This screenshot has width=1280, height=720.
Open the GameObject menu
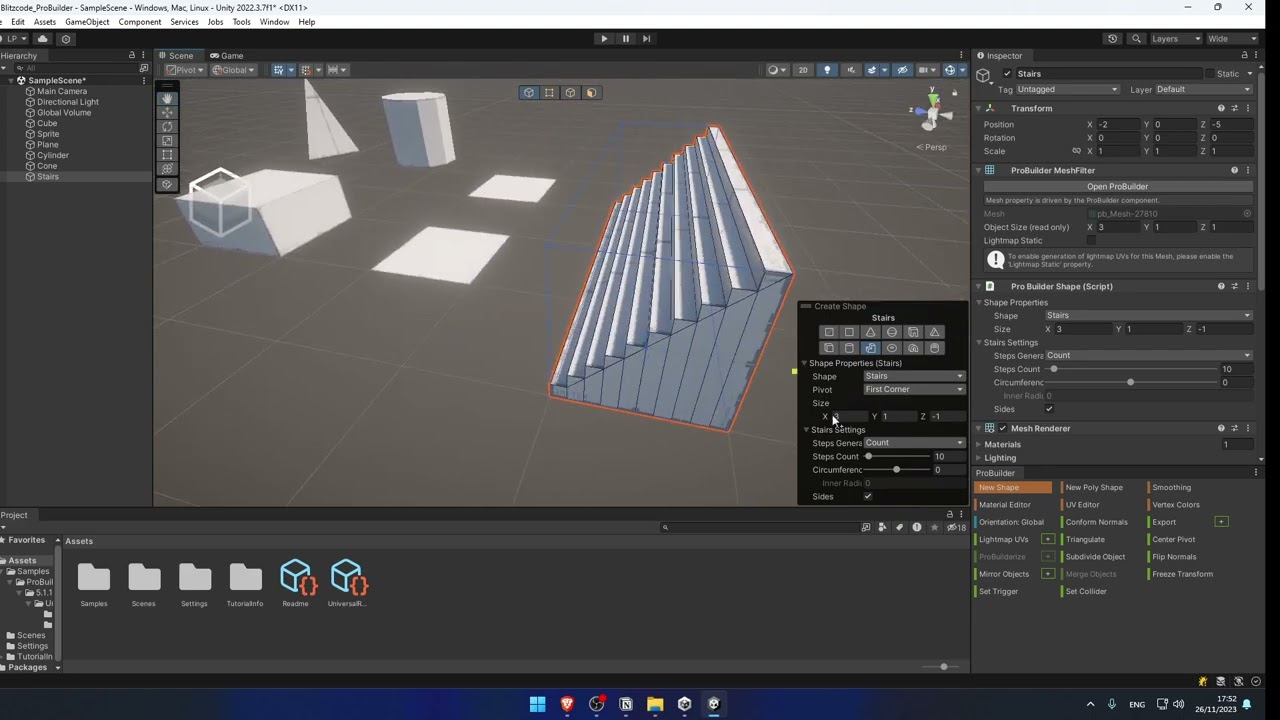(x=87, y=22)
